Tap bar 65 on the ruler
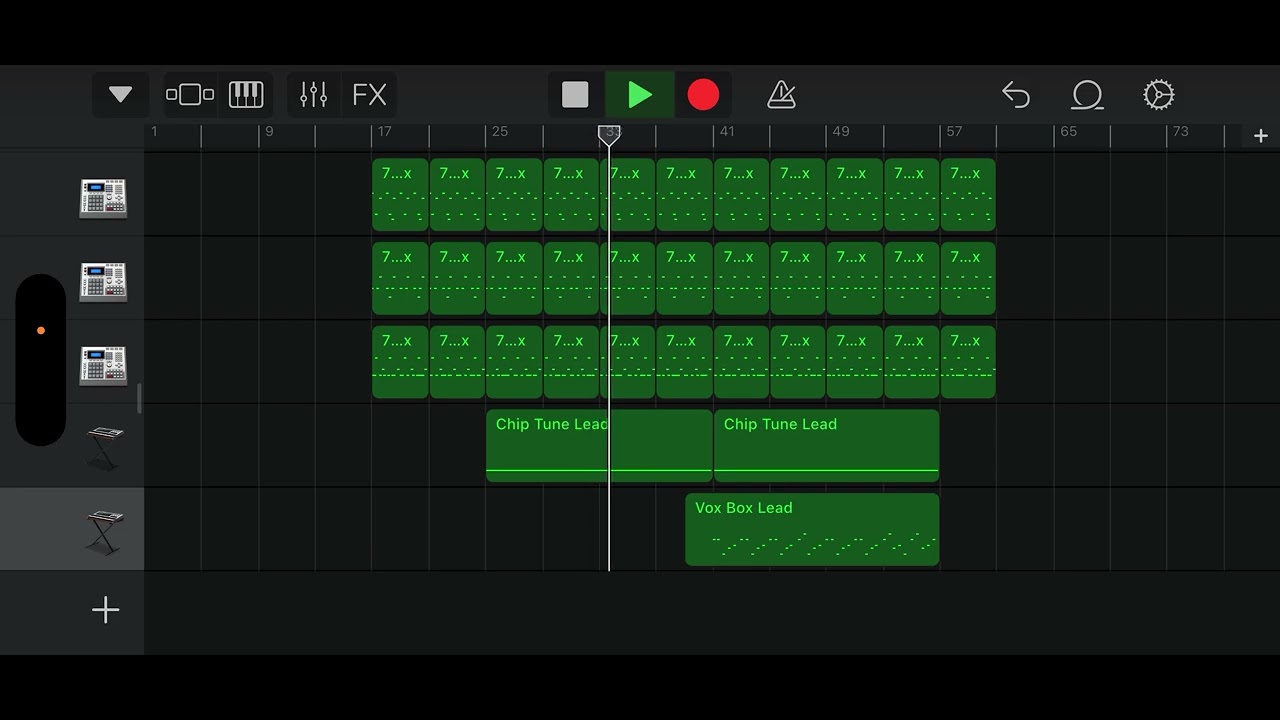The width and height of the screenshot is (1280, 720). pos(1068,131)
